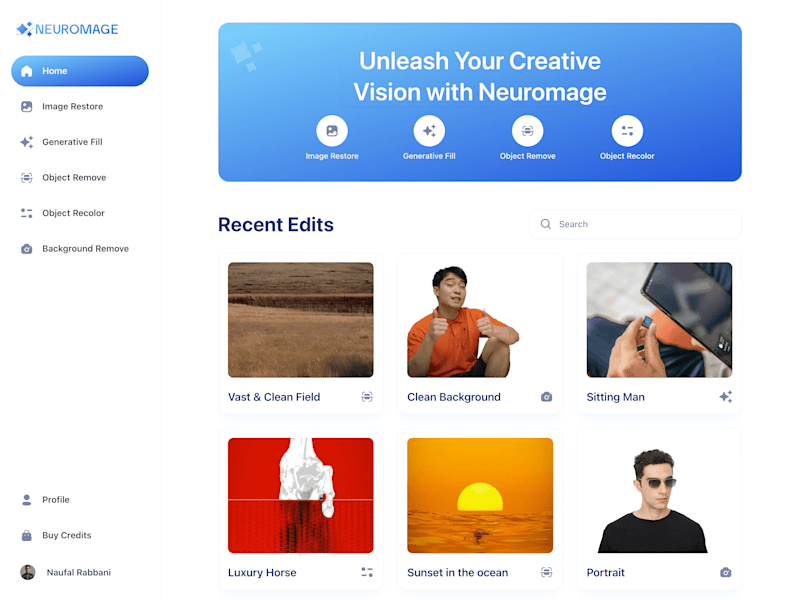The image size is (800, 600).
Task: Click the Generative Fill sparkle sidebar icon
Action: pos(27,142)
